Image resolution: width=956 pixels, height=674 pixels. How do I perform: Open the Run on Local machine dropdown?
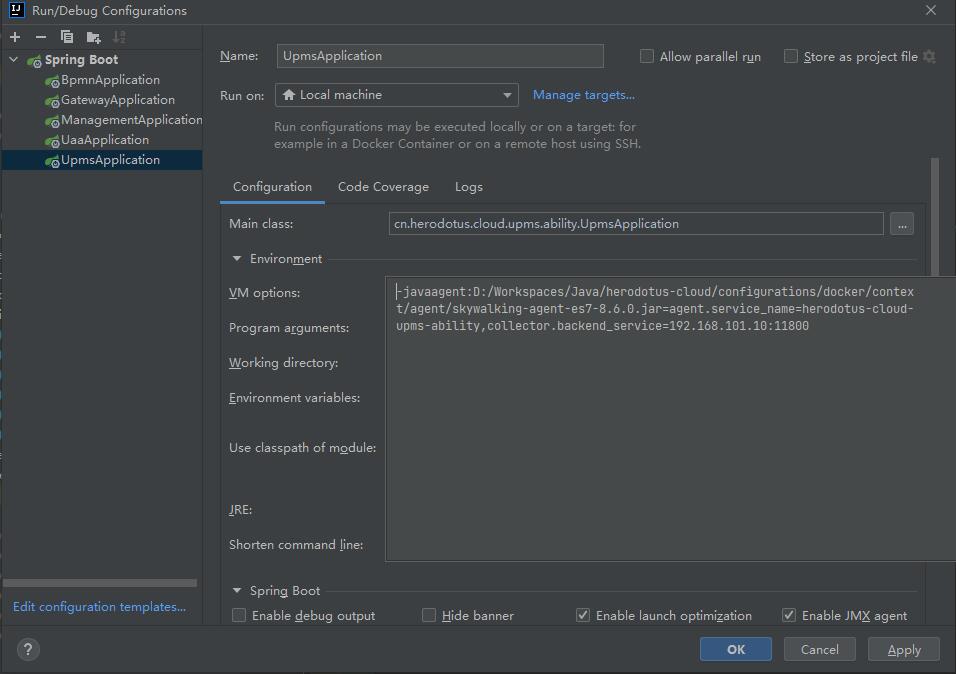click(x=397, y=95)
